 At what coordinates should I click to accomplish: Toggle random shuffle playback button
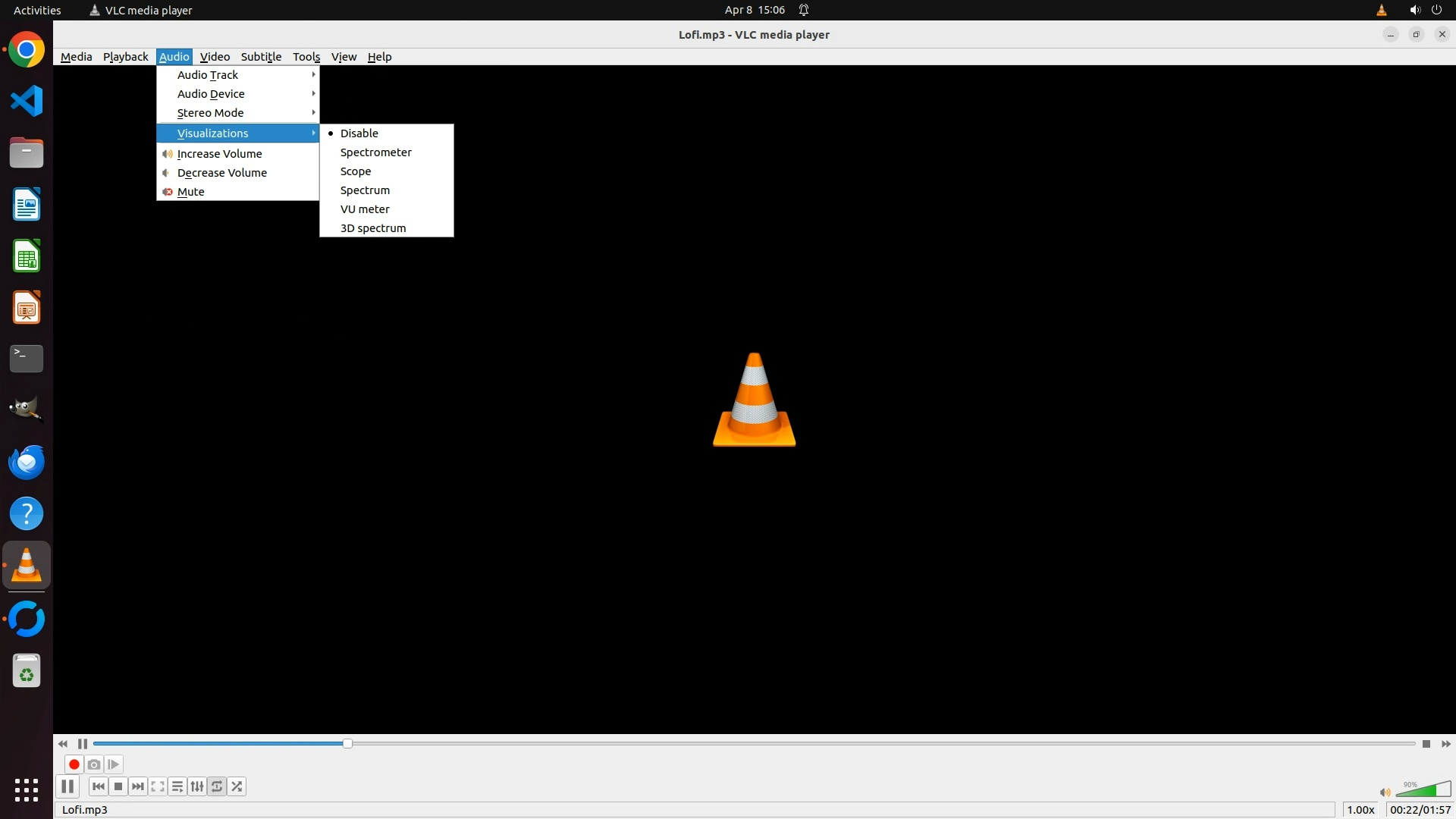tap(237, 786)
